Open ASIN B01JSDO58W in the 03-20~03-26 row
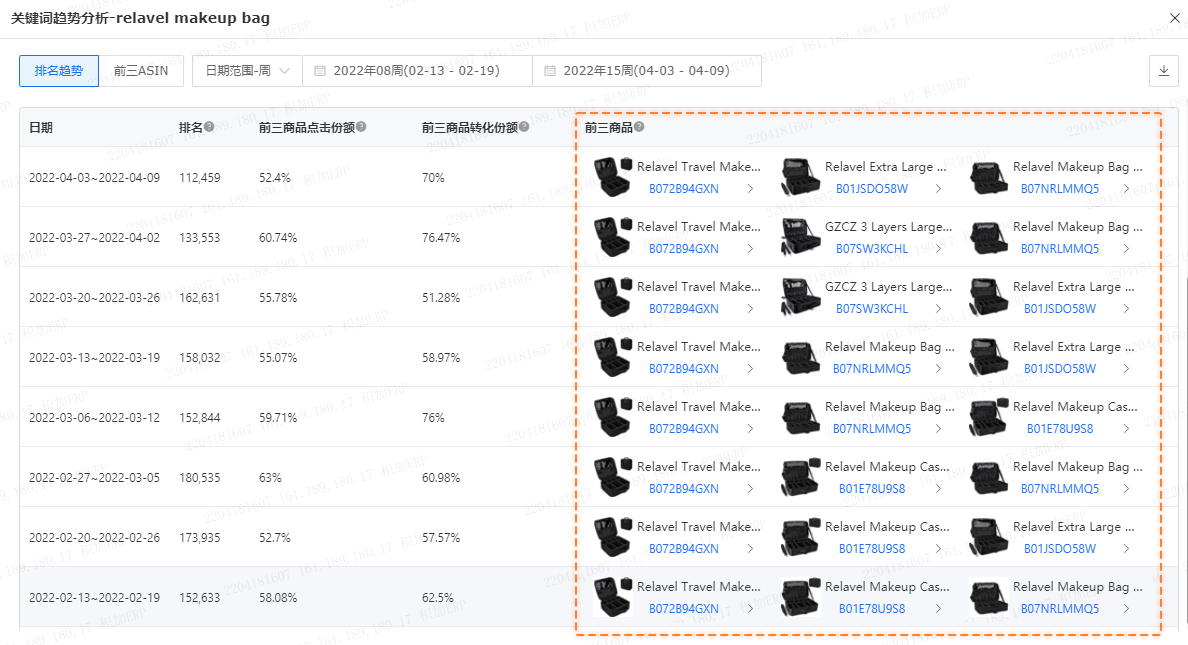Viewport: 1188px width, 645px height. pos(1060,308)
